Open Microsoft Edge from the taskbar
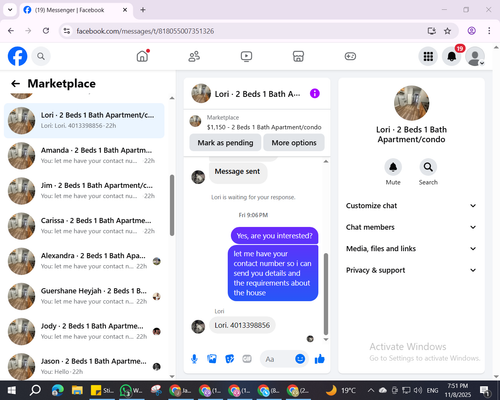The height and width of the screenshot is (400, 500). pos(57,390)
